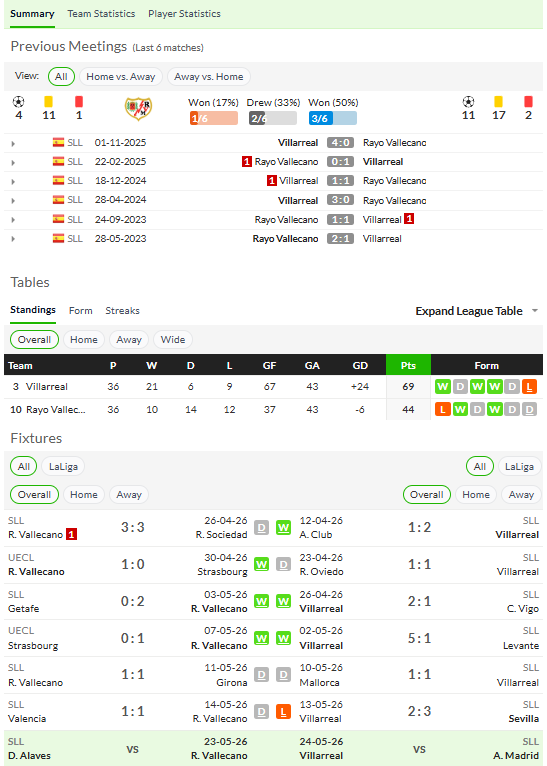The image size is (547, 766).
Task: Click the Rayo Vallecano club crest
Action: pyautogui.click(x=138, y=108)
